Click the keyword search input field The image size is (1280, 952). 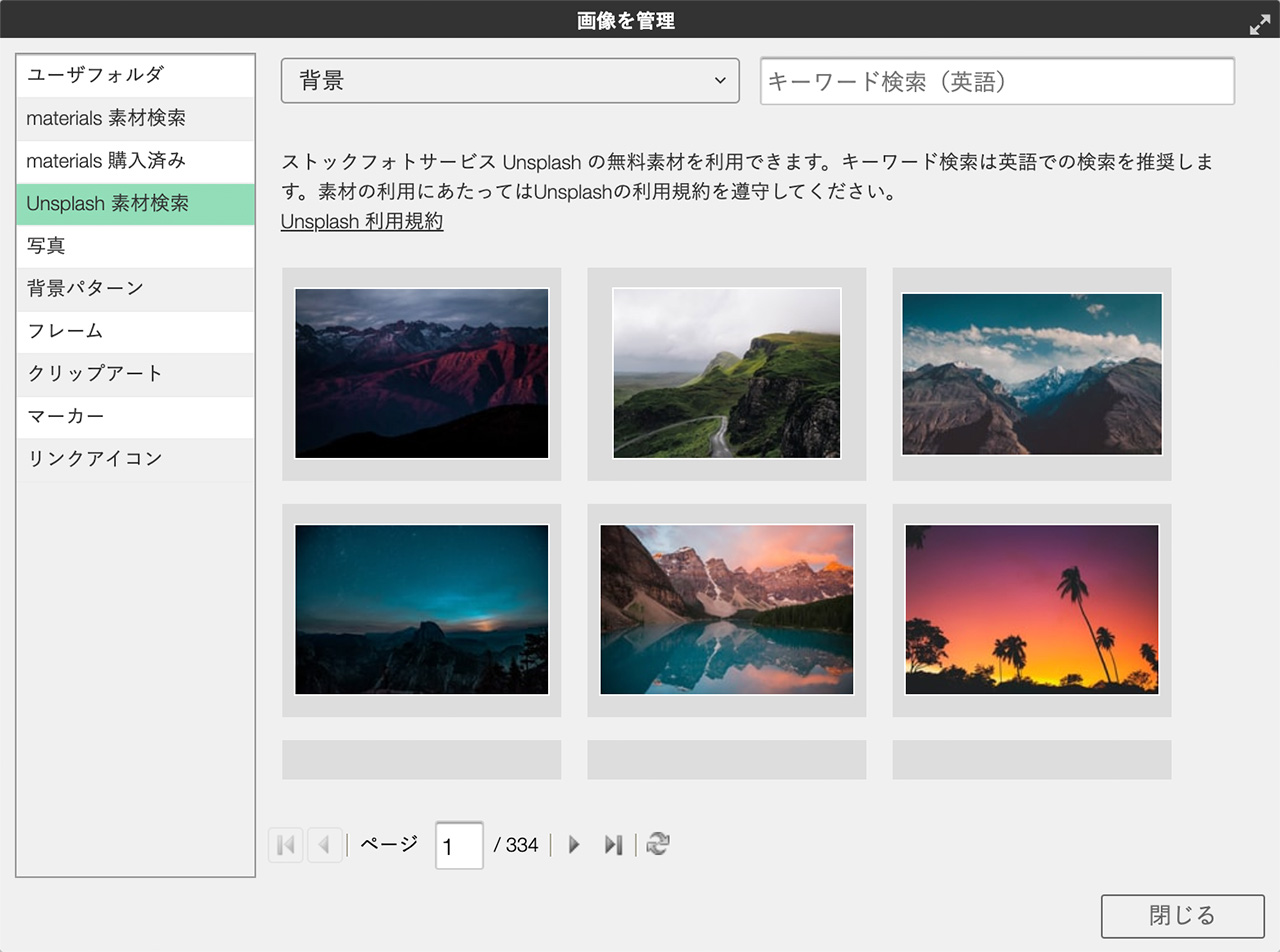click(997, 81)
